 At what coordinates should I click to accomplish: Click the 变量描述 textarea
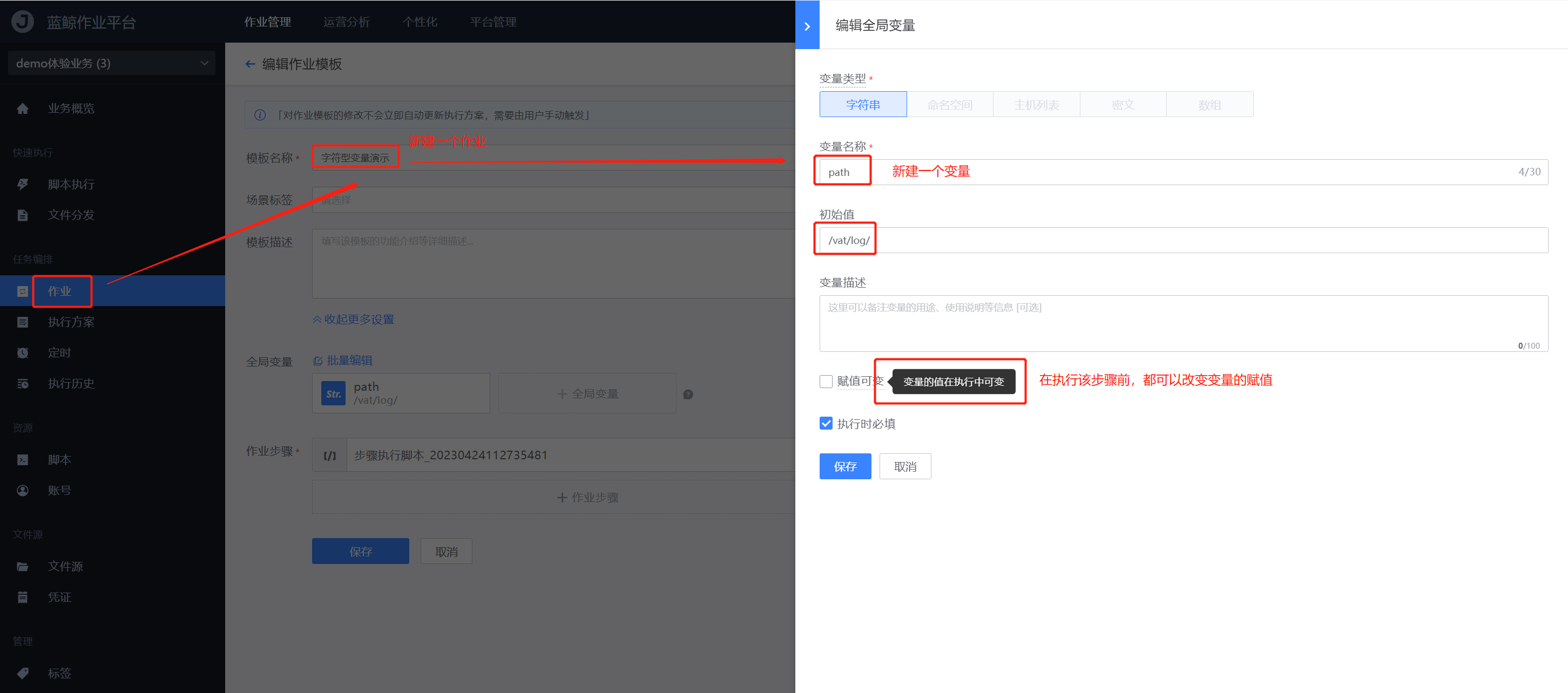pos(1184,324)
